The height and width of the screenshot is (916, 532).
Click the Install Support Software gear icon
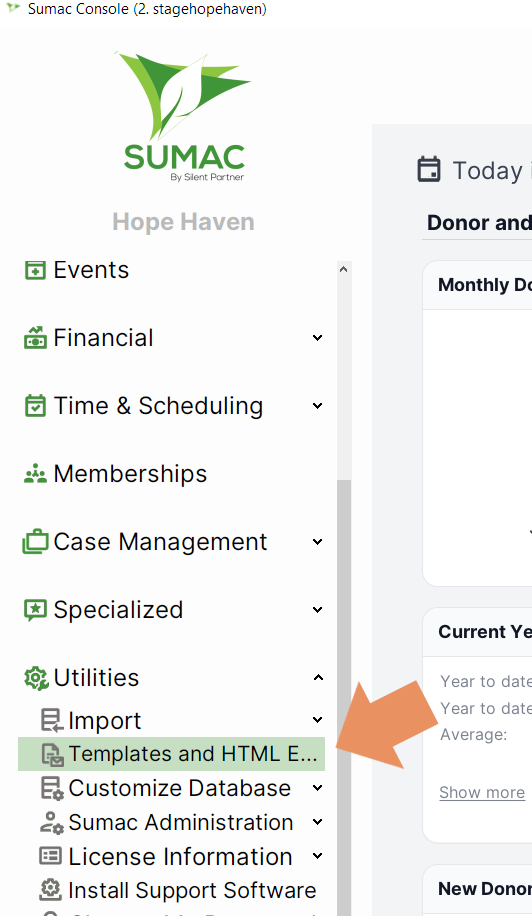51,890
